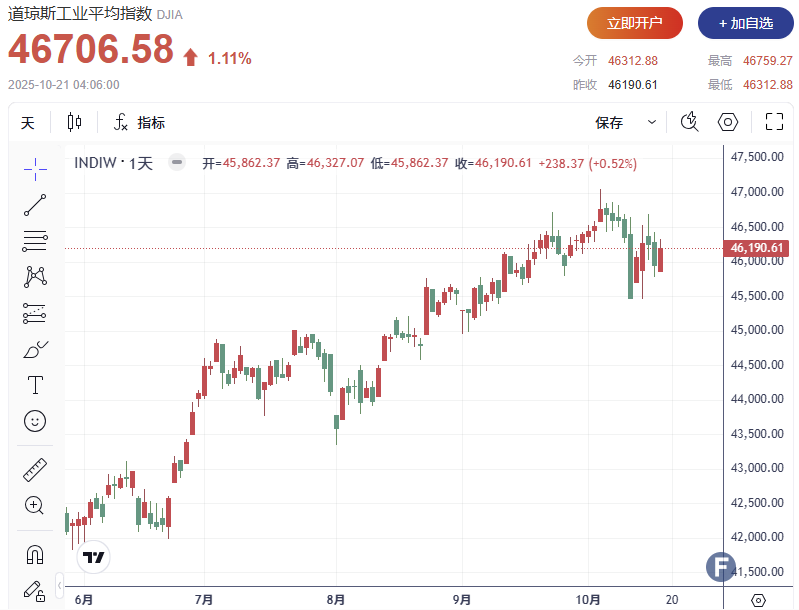Select the trend line drawing tool

click(35, 205)
